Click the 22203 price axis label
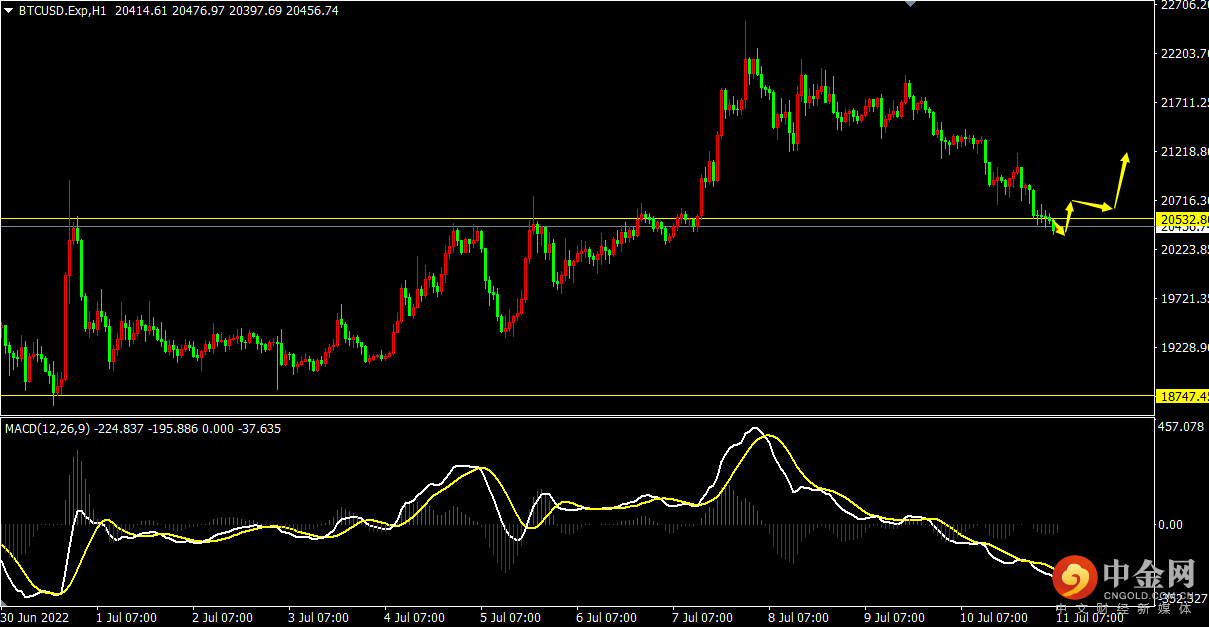The height and width of the screenshot is (627, 1209). (1184, 54)
